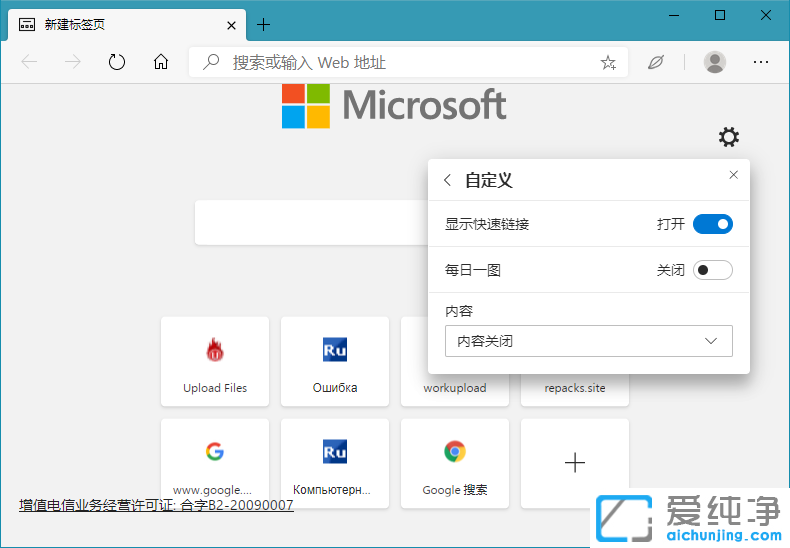Maximize the browser window
Image resolution: width=790 pixels, height=548 pixels.
click(720, 16)
